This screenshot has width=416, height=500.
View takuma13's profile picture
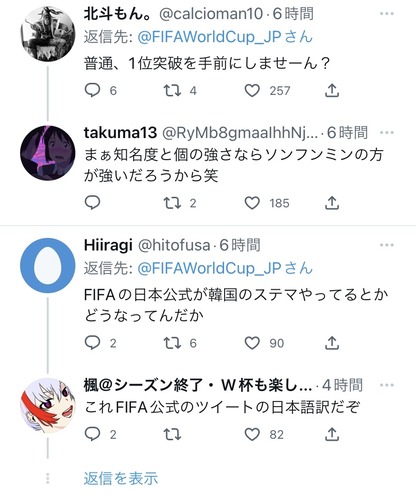coord(48,153)
